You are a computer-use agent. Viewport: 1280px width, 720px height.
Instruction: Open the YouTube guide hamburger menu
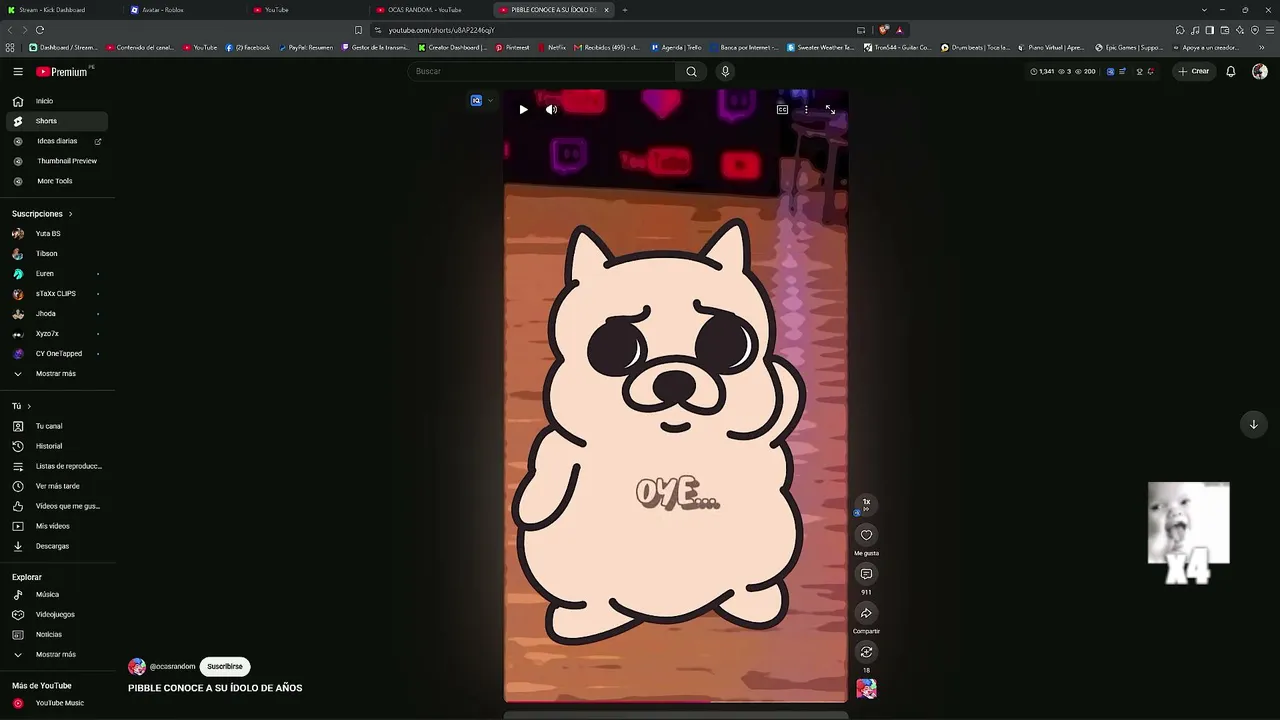tap(18, 72)
